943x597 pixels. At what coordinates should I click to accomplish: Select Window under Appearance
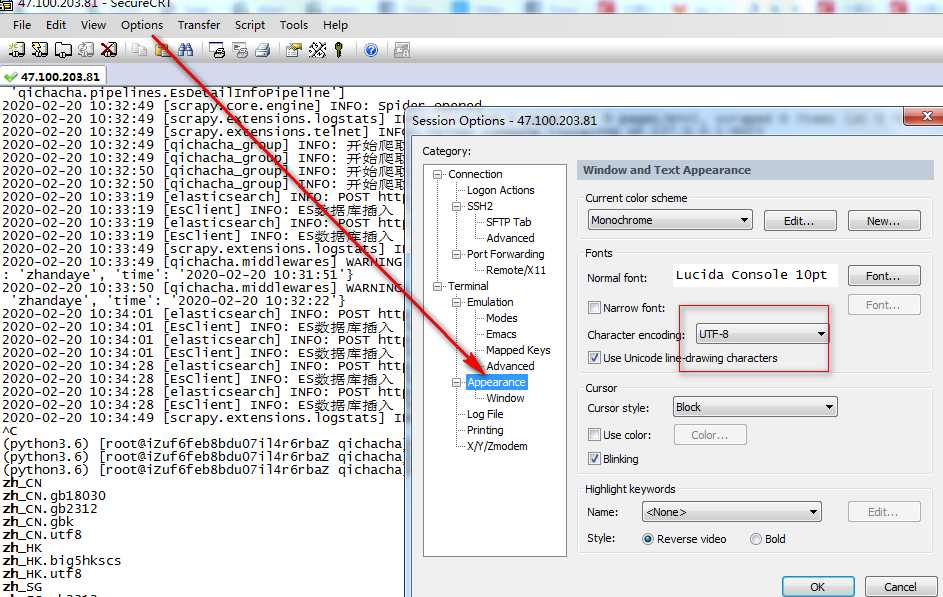click(505, 398)
